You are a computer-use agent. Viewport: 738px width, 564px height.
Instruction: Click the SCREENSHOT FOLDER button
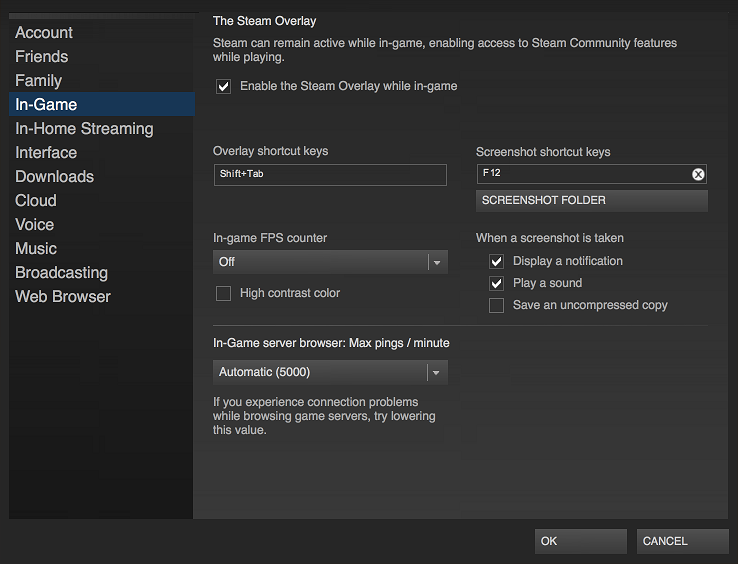coord(591,201)
